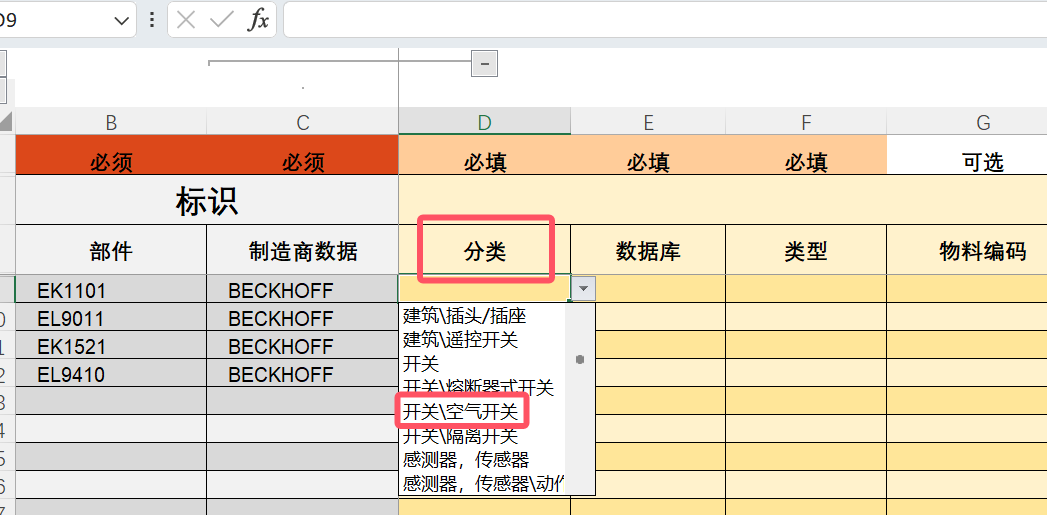Select 开关\空气开关 from the dropdown list
This screenshot has height=515, width=1047.
pyautogui.click(x=463, y=412)
